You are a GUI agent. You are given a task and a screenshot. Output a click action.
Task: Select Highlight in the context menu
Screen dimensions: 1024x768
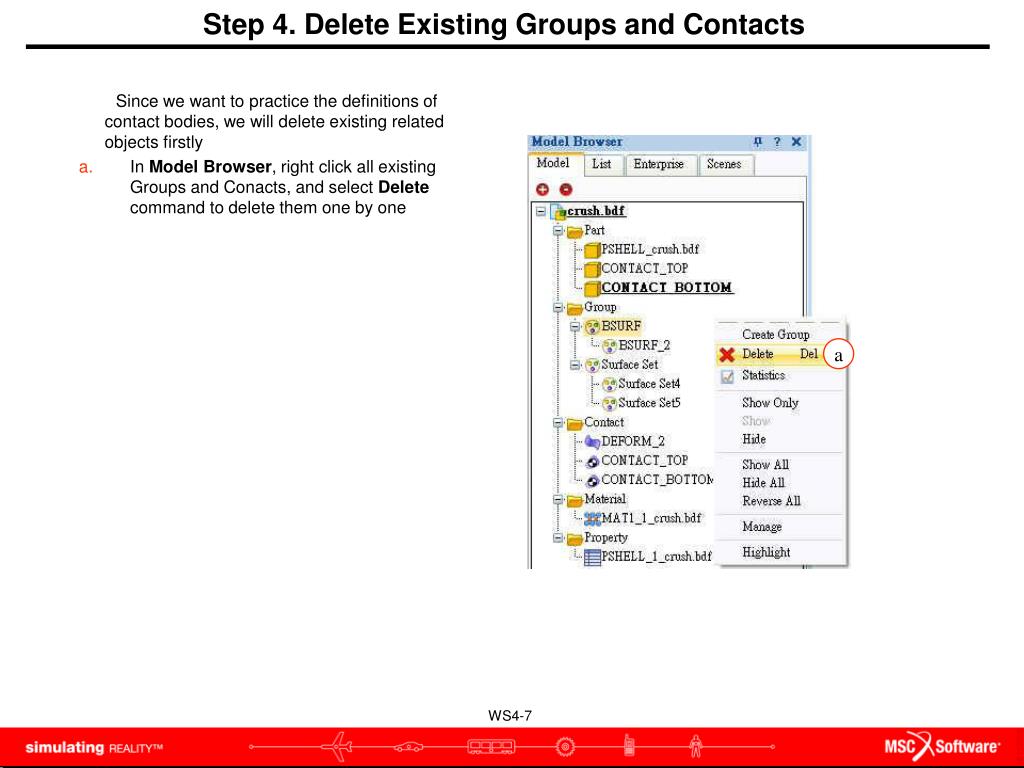point(766,552)
